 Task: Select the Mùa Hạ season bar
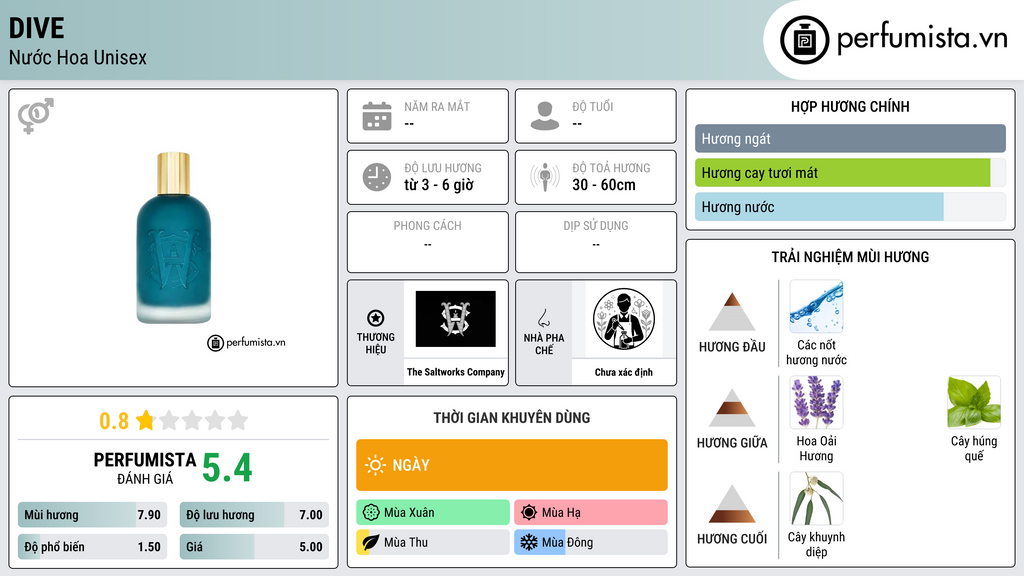point(591,513)
